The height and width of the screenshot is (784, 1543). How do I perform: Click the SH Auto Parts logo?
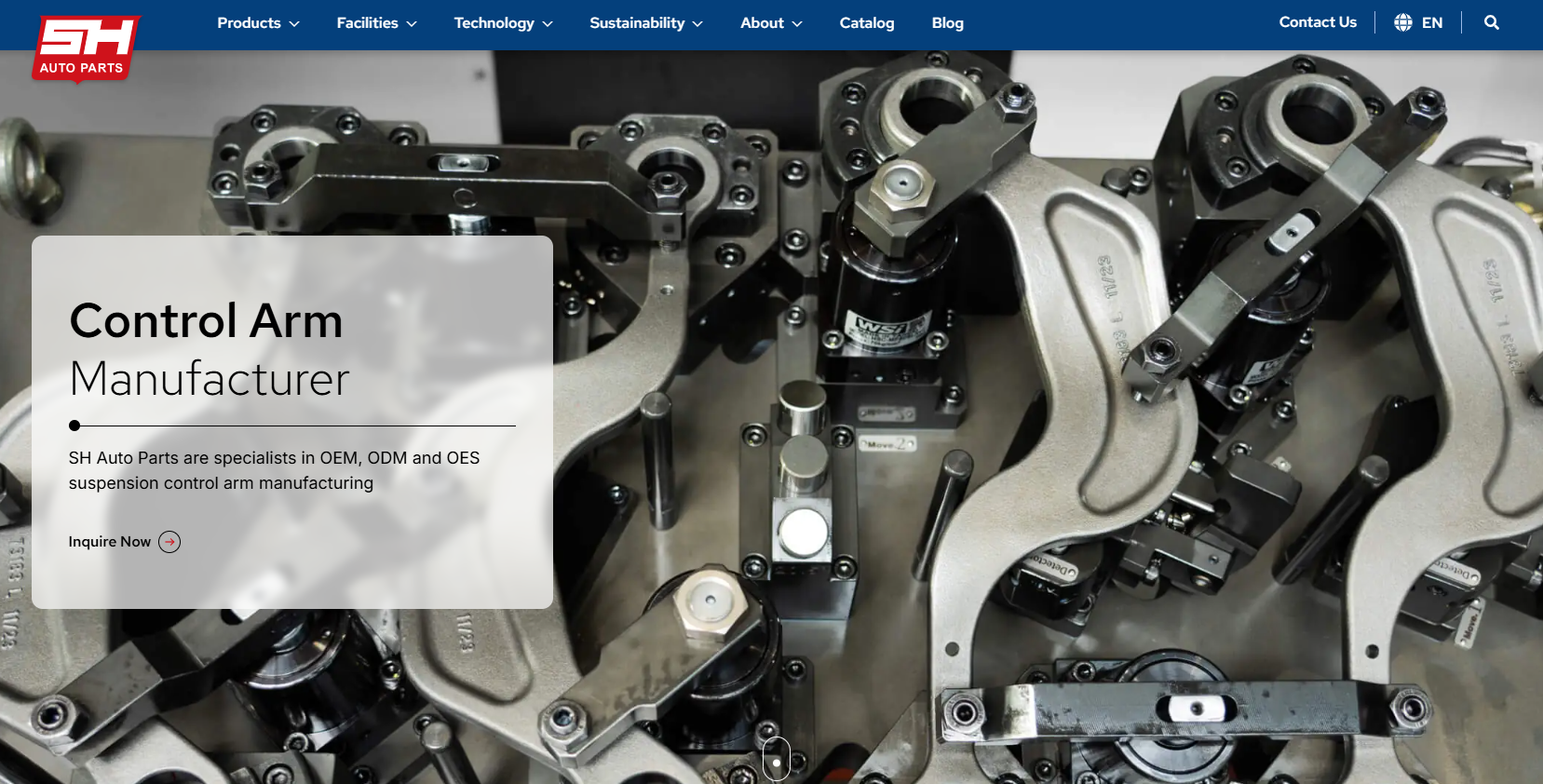pyautogui.click(x=85, y=48)
